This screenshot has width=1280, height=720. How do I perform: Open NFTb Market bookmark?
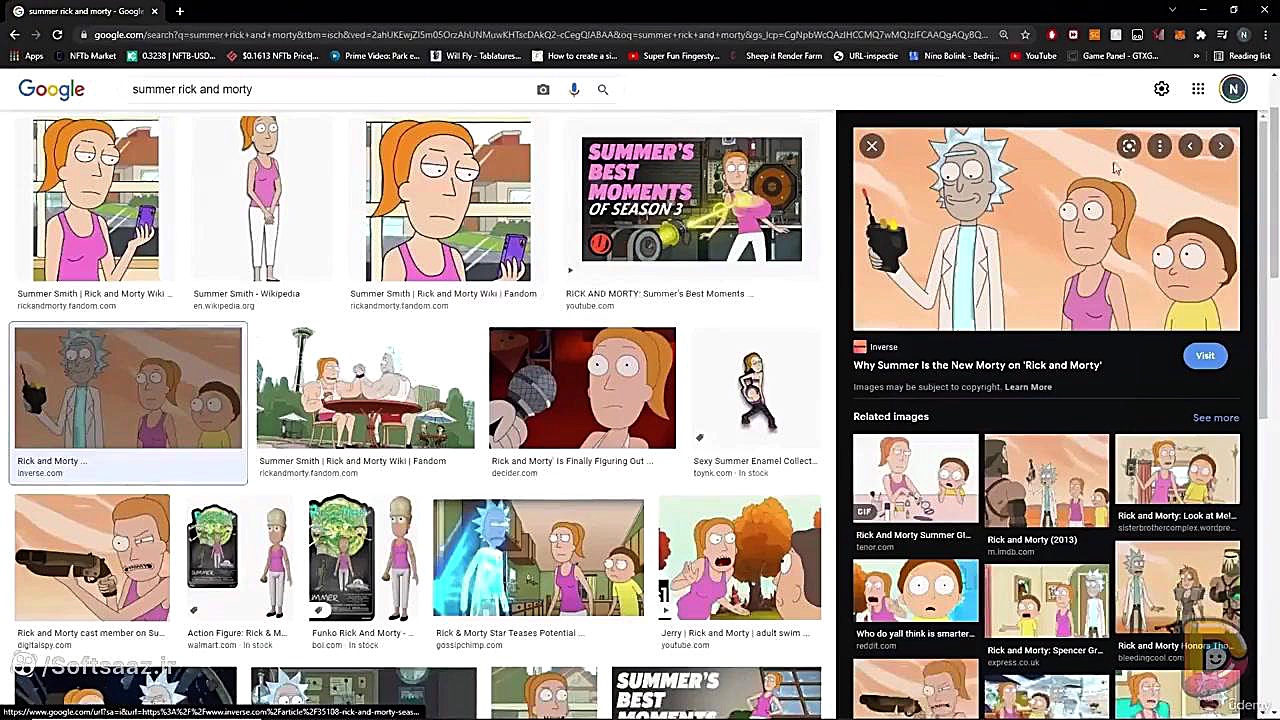[85, 56]
